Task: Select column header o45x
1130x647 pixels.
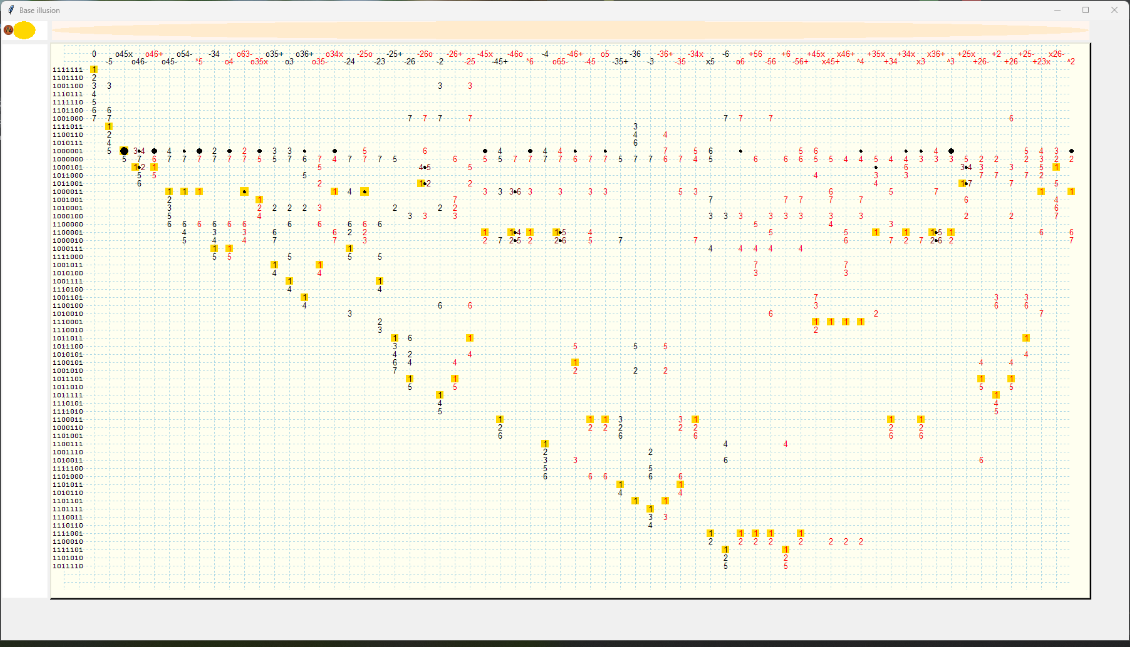Action: (124, 54)
